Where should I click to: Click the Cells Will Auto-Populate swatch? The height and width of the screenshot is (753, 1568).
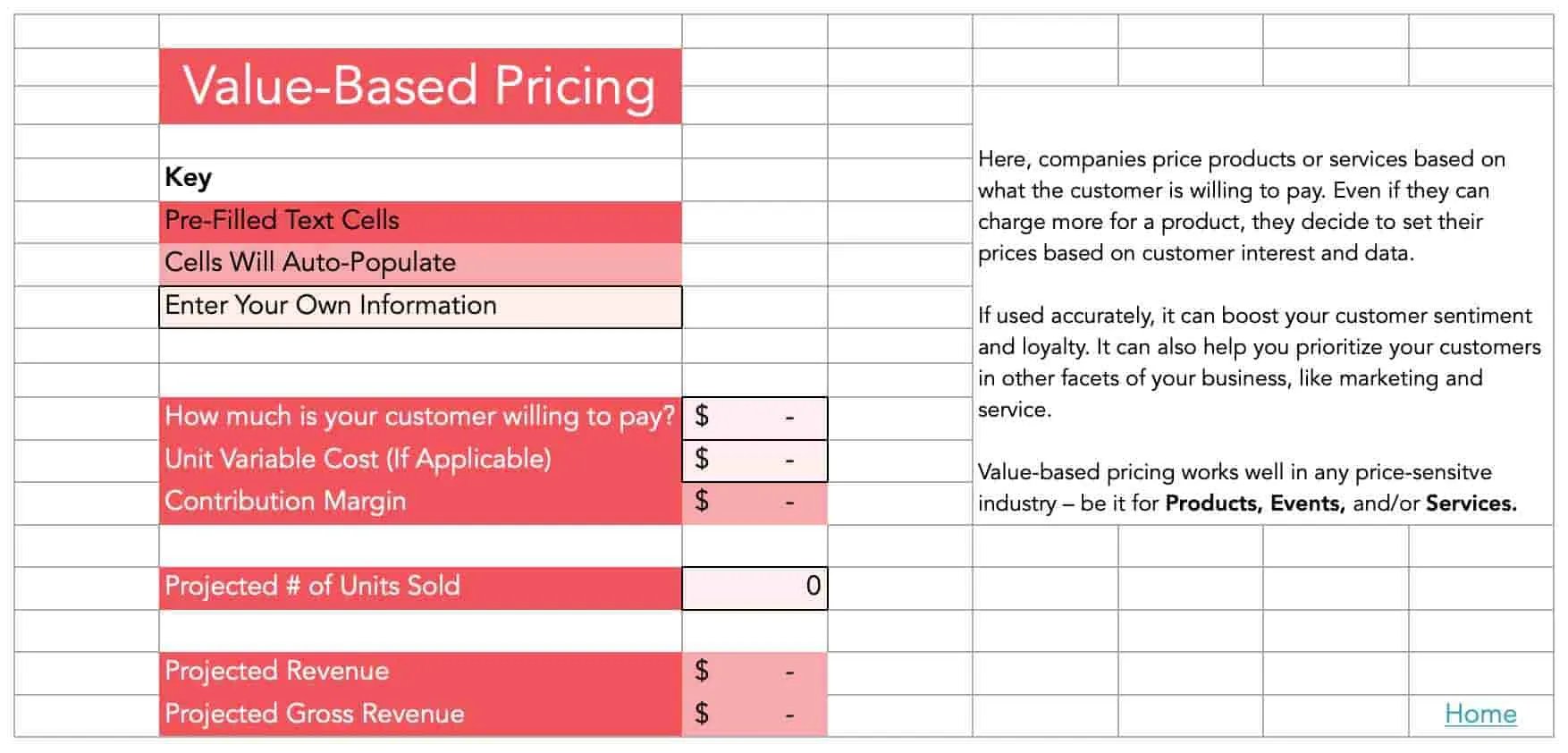pos(419,263)
